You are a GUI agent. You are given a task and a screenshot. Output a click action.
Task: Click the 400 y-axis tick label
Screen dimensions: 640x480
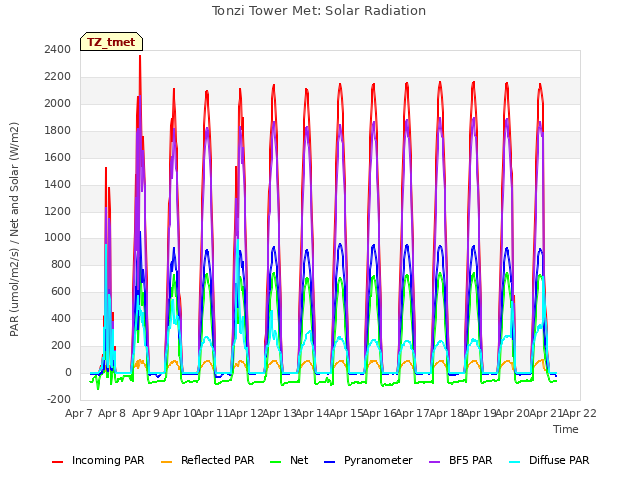point(61,318)
